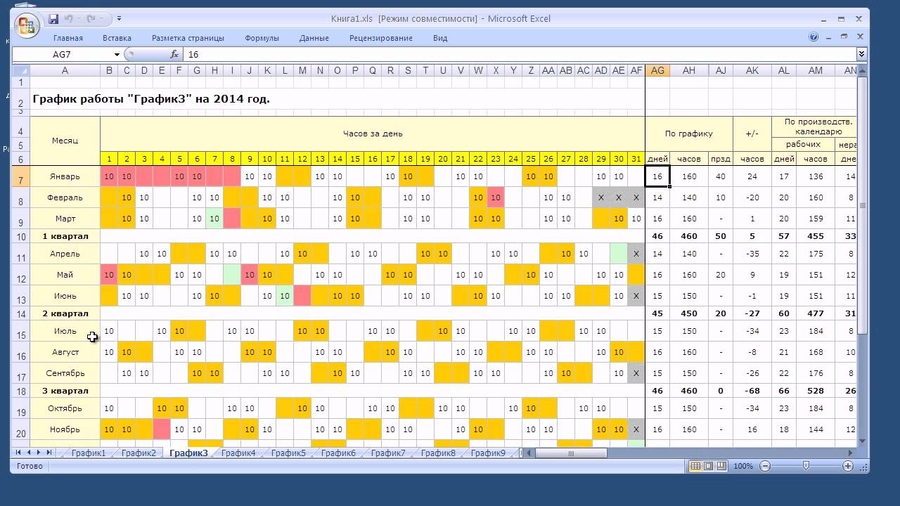Screen dimensions: 900x506
Task: Switch to Normal view in status bar
Action: (x=694, y=467)
